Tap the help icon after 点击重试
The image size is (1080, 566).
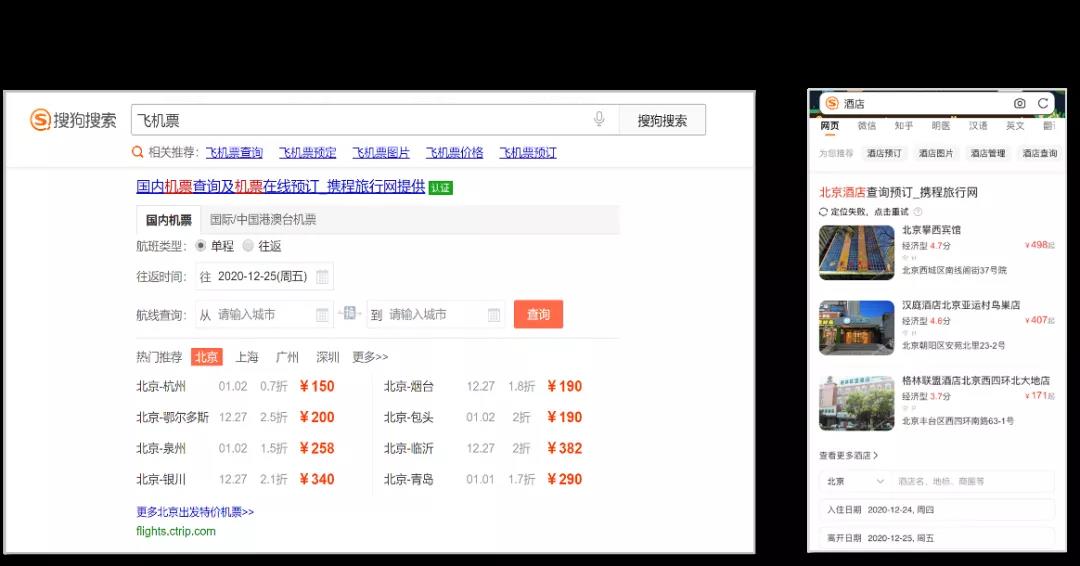pos(917,212)
